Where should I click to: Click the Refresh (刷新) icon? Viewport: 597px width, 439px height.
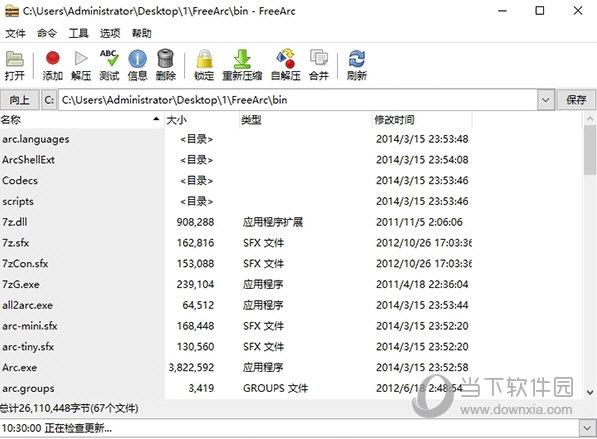point(357,59)
